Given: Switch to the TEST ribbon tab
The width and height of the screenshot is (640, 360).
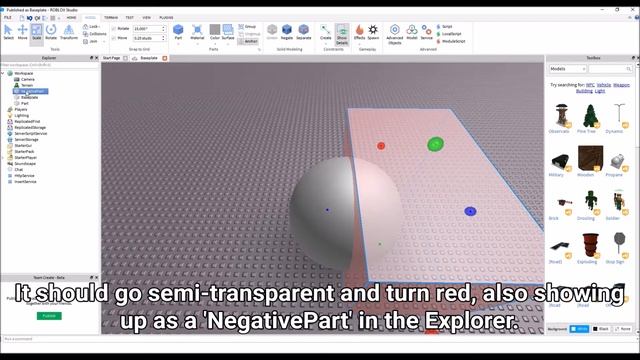Looking at the screenshot, I should pyautogui.click(x=129, y=18).
